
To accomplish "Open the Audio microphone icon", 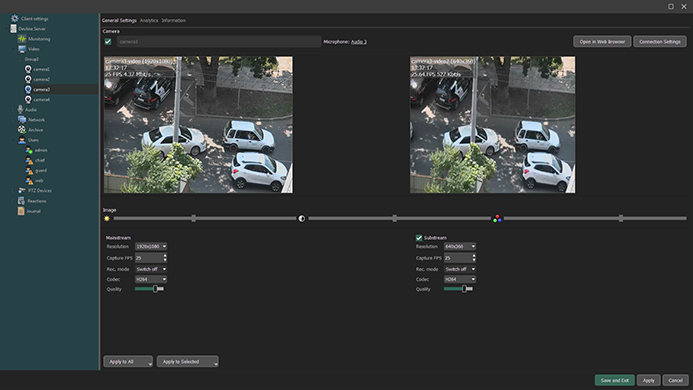I will (x=20, y=109).
